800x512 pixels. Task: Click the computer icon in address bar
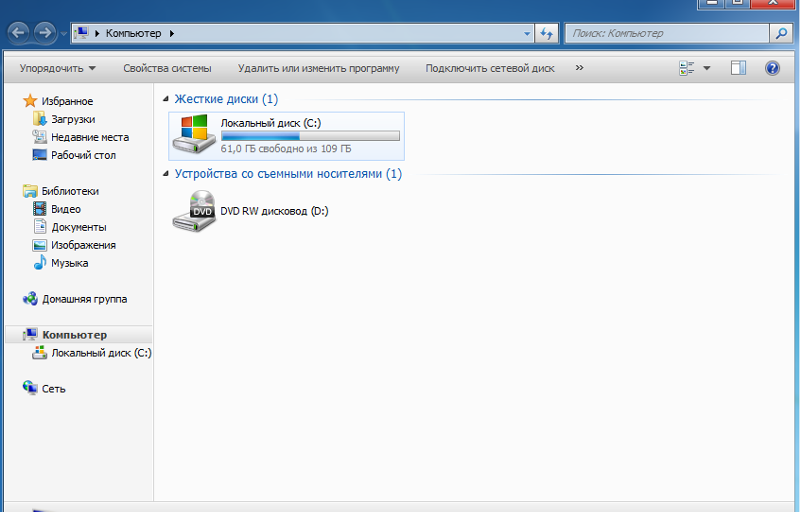coord(81,33)
